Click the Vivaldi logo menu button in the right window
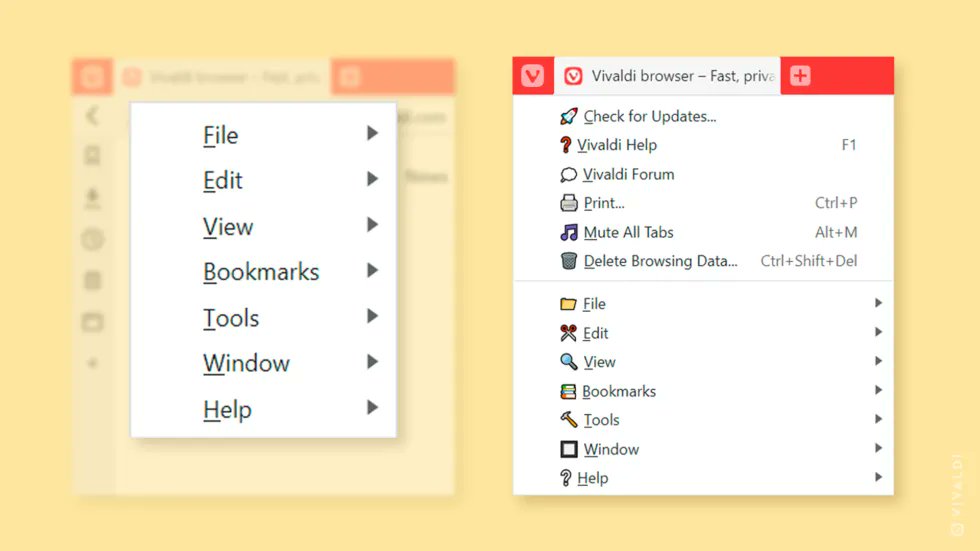 click(x=532, y=76)
